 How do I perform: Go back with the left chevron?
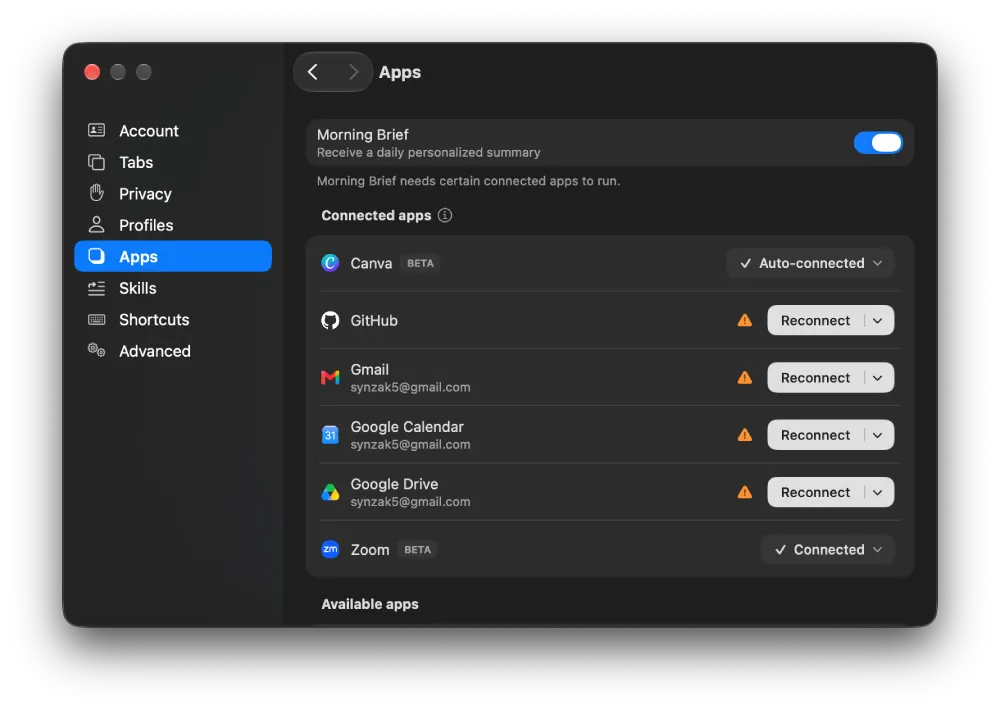point(312,72)
